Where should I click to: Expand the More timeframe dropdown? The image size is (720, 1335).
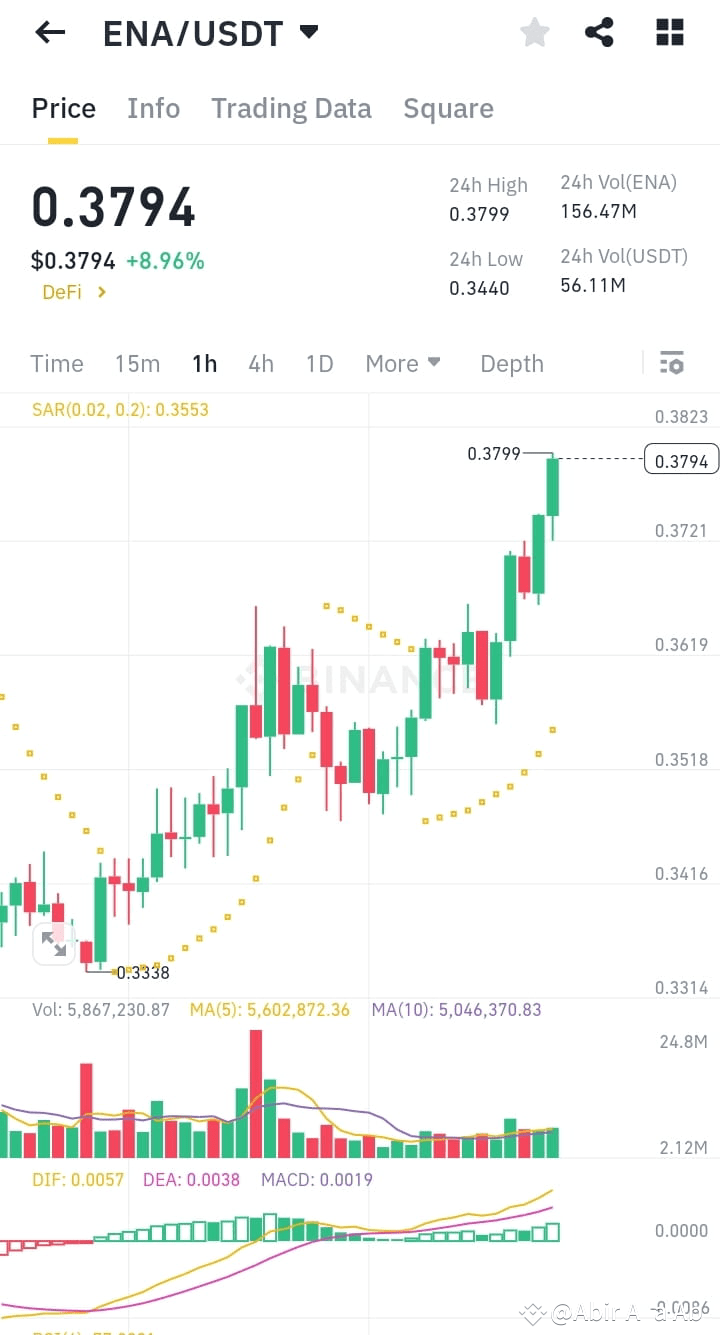[x=403, y=363]
